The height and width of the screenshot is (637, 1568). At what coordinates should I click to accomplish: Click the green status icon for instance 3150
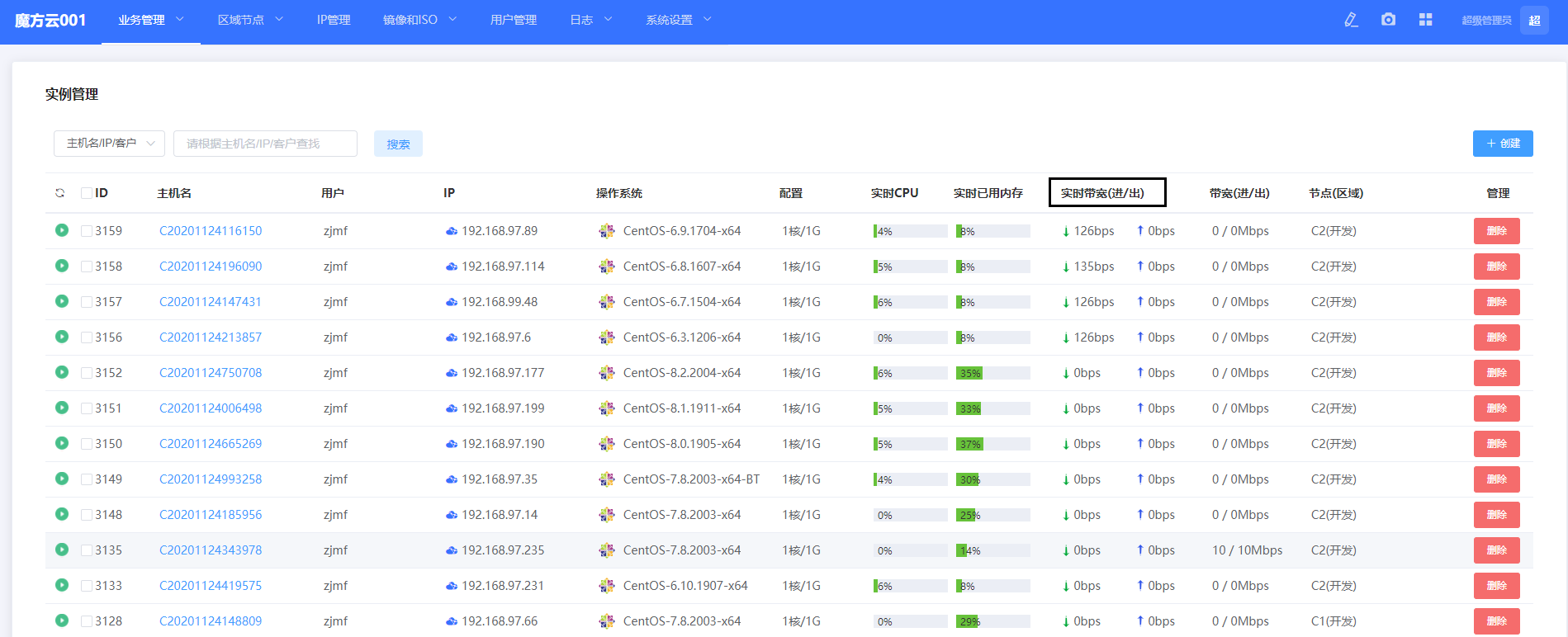coord(62,443)
